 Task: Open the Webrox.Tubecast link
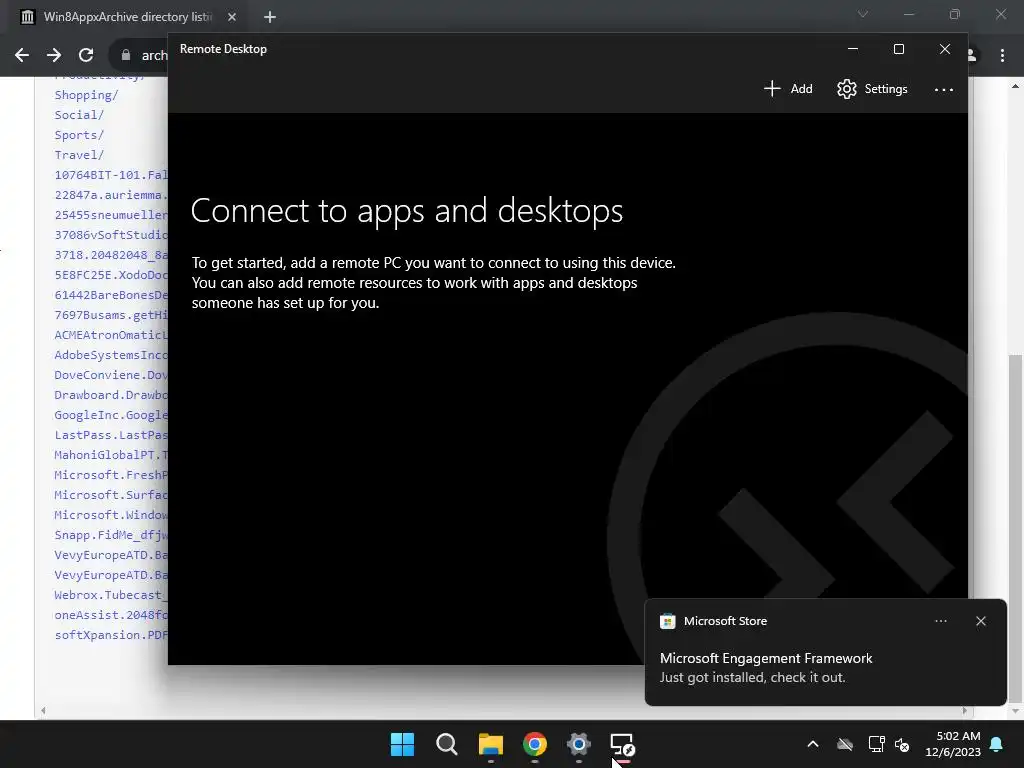click(x=111, y=595)
